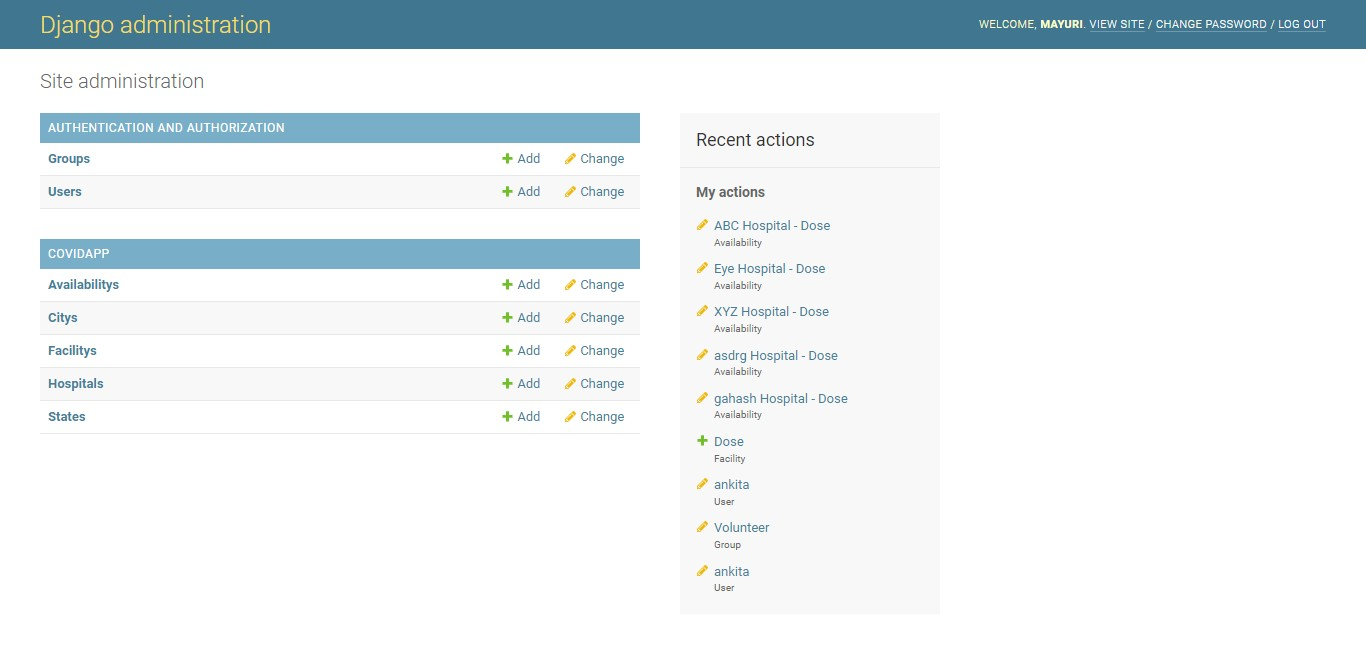1366x654 pixels.
Task: Open the Eye Hospital - Dose recent action
Action: pos(769,268)
